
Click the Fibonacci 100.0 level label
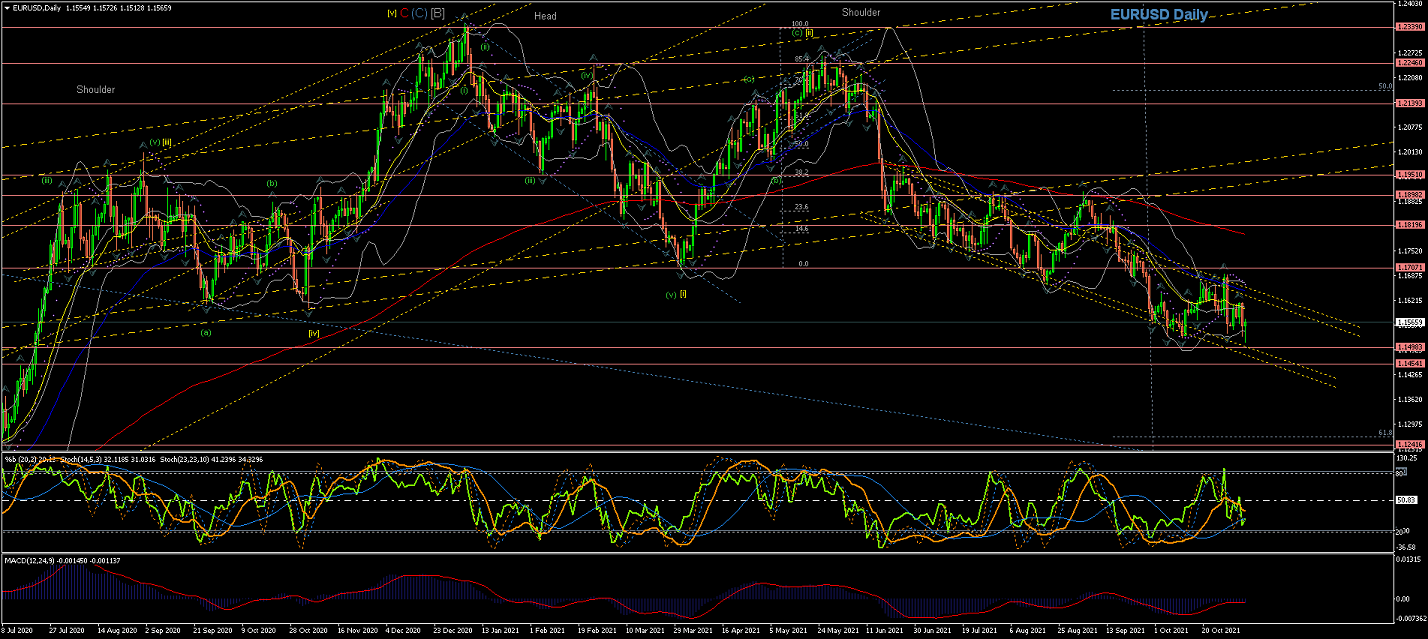coord(799,23)
